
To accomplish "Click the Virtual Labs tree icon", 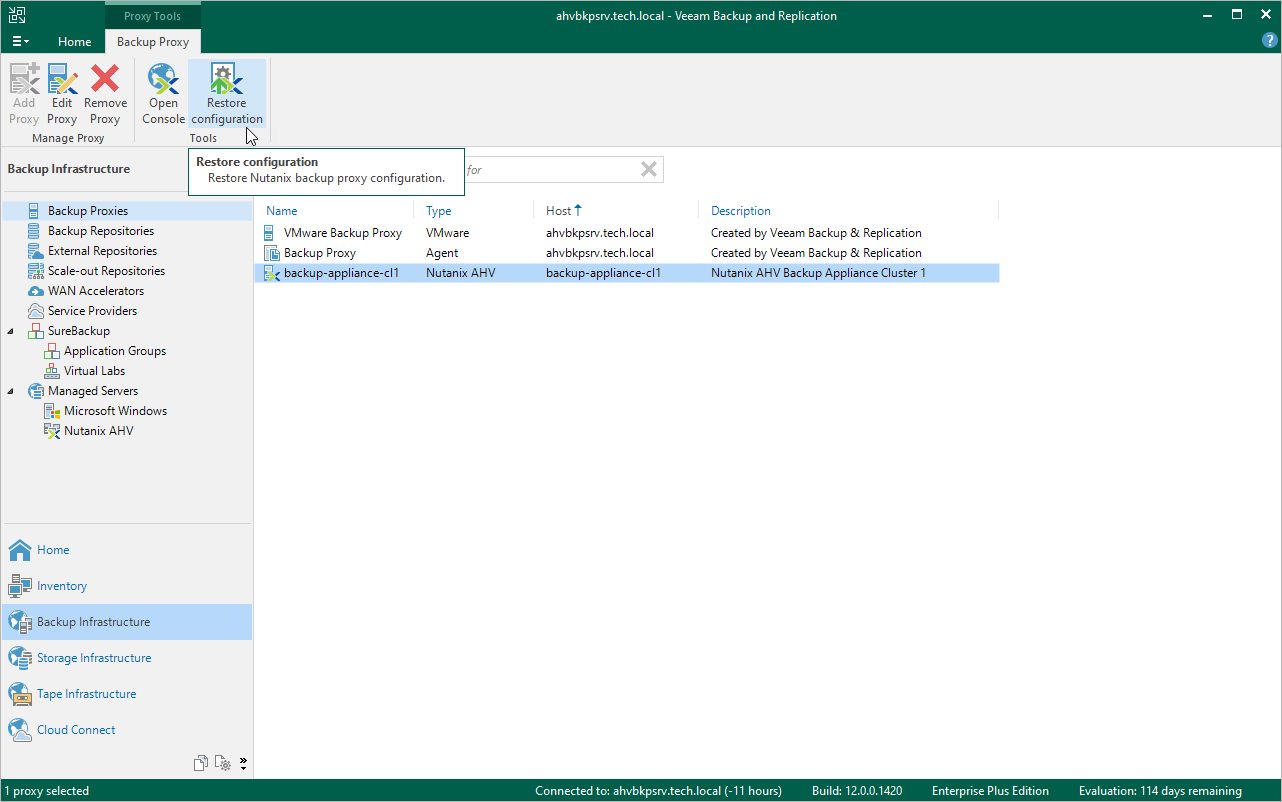I will pyautogui.click(x=52, y=371).
